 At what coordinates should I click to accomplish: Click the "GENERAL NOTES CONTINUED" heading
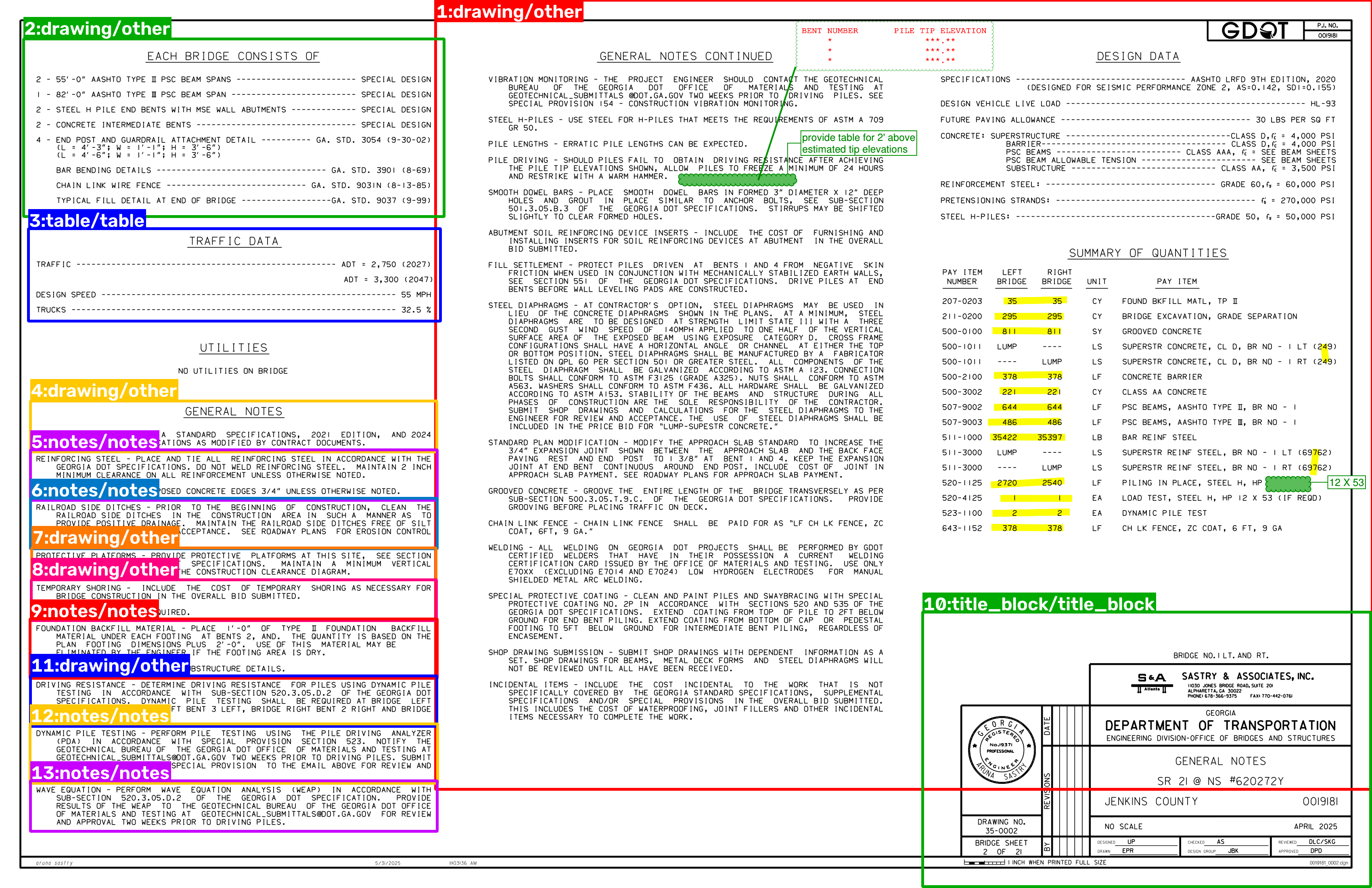tap(686, 57)
